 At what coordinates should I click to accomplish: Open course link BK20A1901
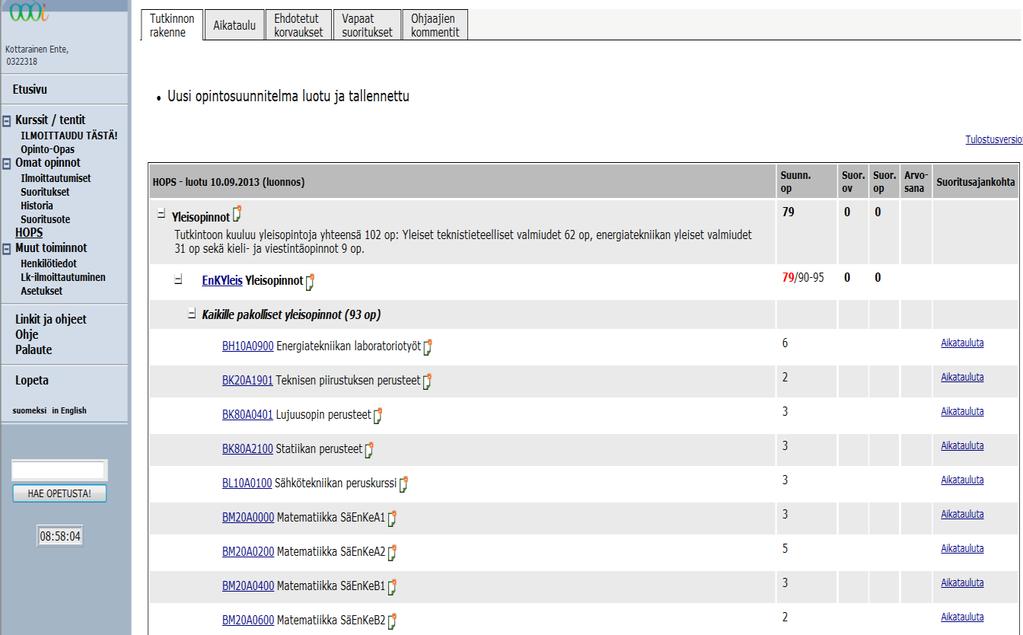point(247,380)
